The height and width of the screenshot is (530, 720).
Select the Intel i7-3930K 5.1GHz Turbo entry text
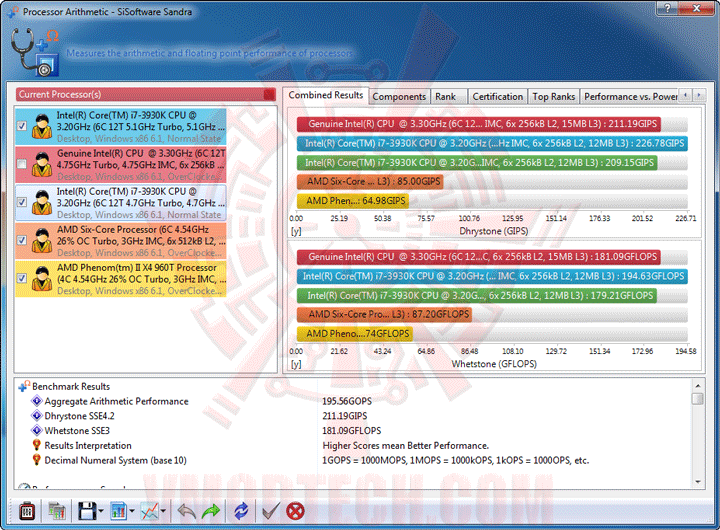(x=141, y=126)
